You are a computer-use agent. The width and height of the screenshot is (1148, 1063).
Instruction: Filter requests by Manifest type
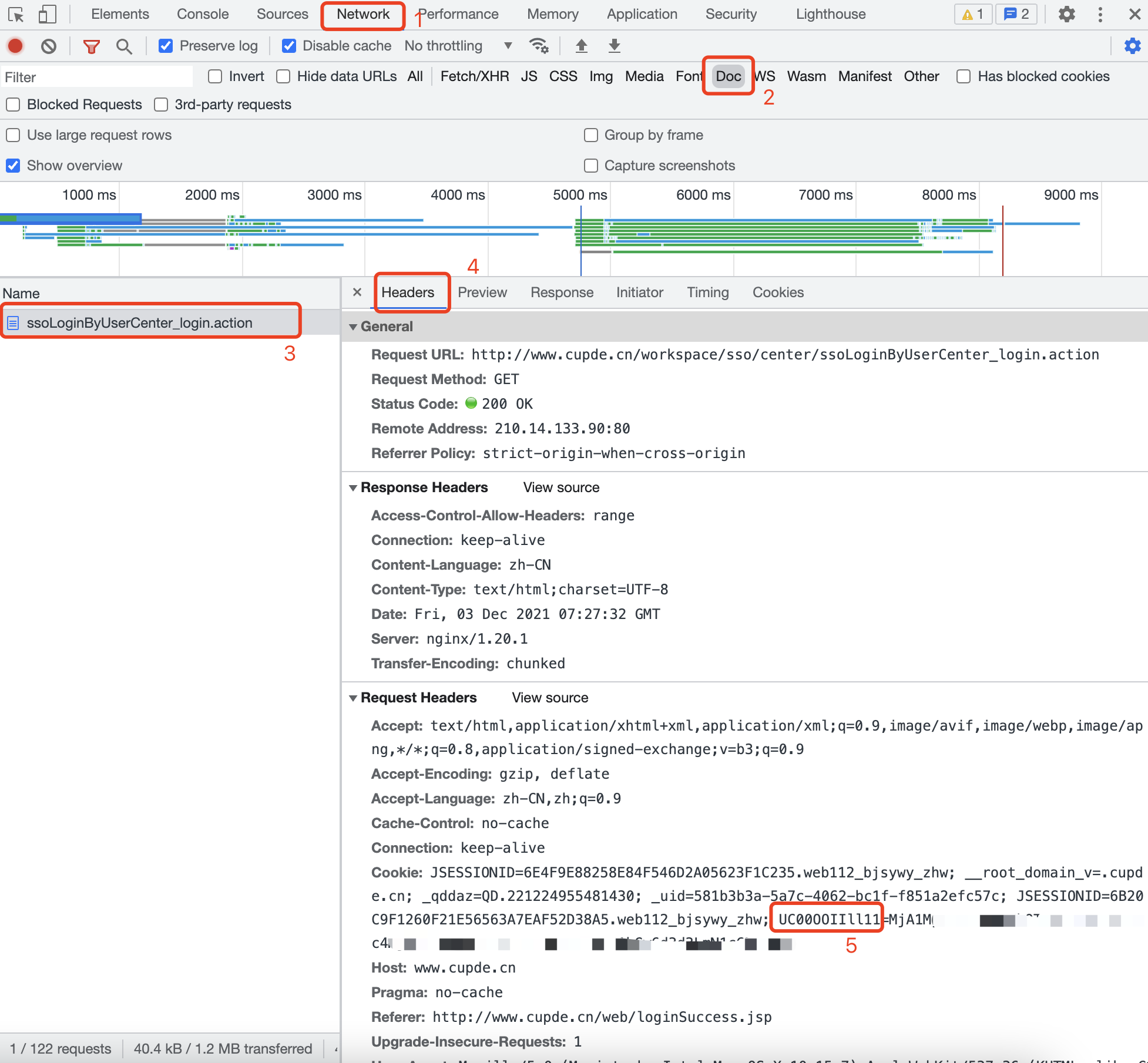point(865,76)
